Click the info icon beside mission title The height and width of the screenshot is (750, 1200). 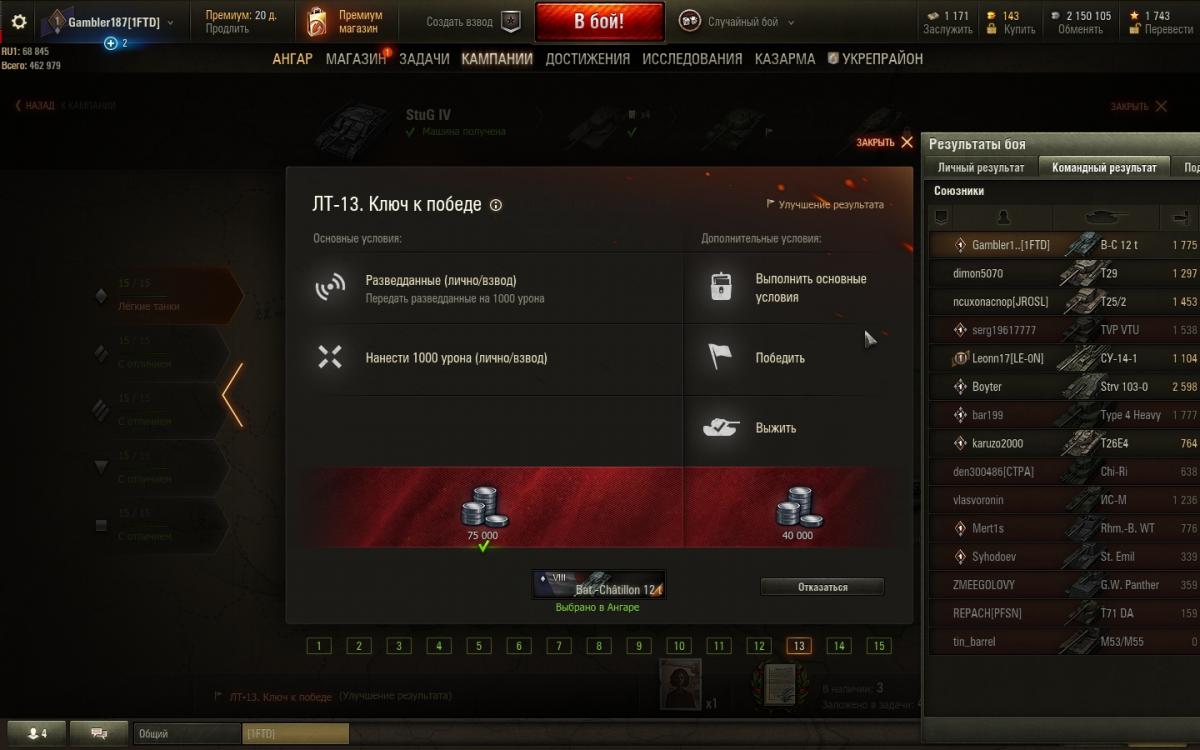coord(496,205)
